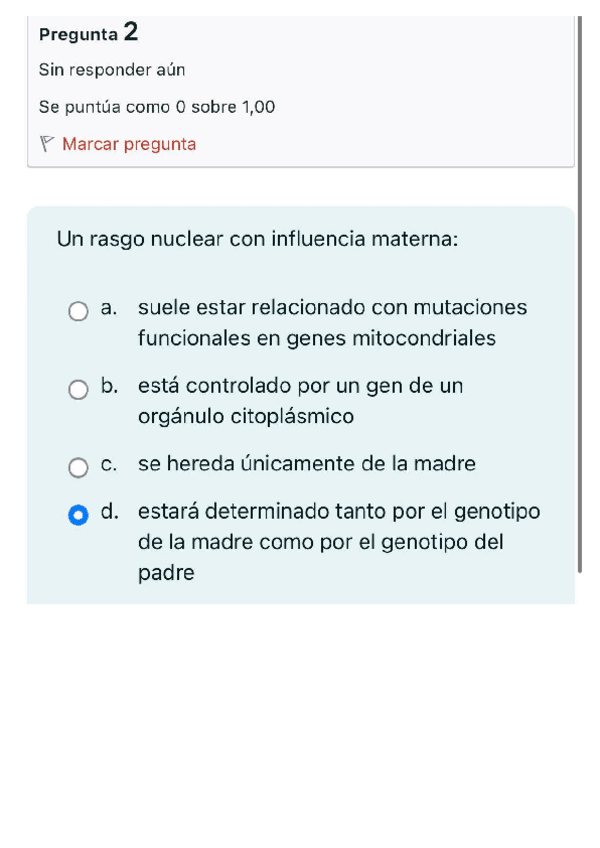Click the letter label 'a.'
This screenshot has width=600, height=848.
coord(110,308)
